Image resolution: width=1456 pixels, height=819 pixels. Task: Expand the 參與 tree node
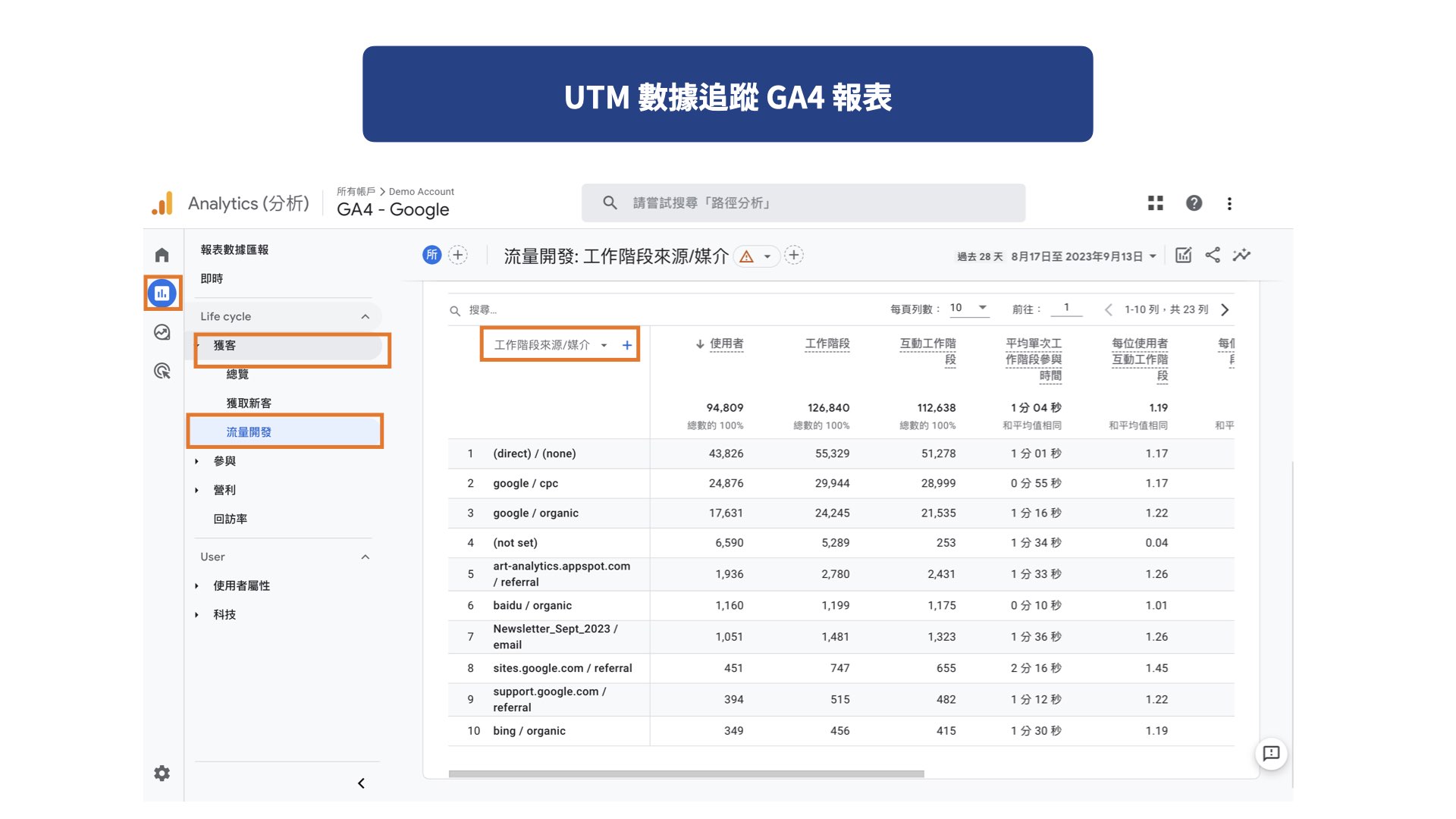tap(197, 461)
